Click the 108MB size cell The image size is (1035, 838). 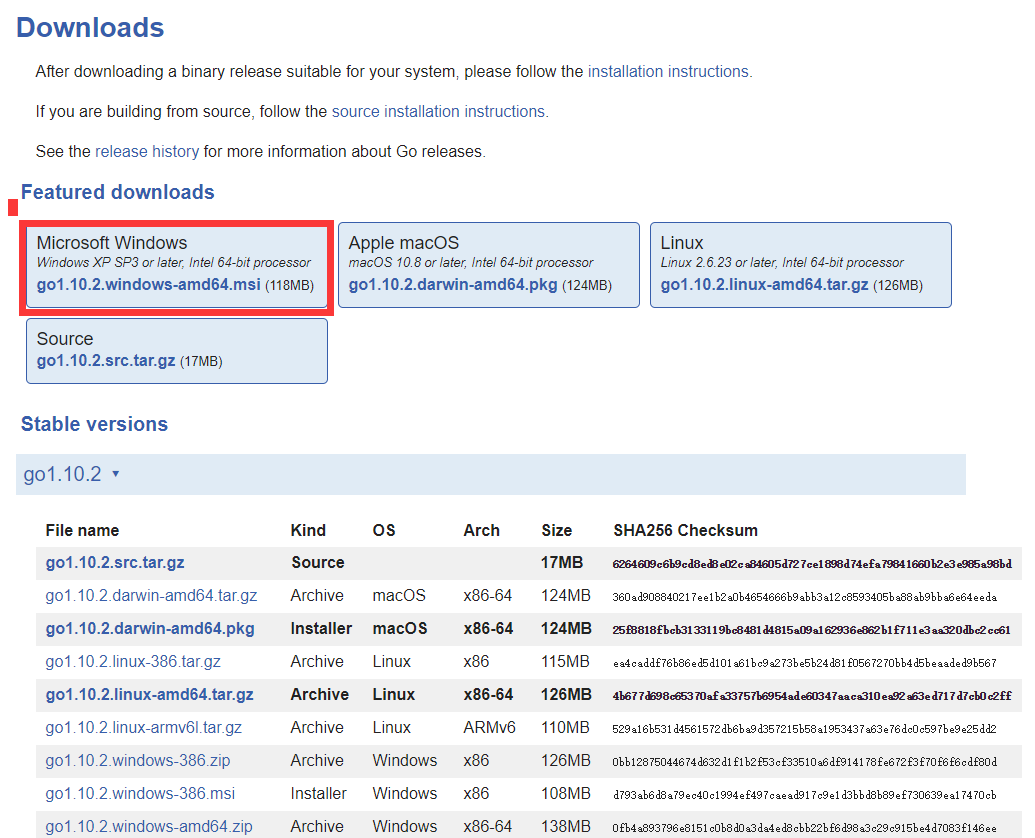pos(565,794)
